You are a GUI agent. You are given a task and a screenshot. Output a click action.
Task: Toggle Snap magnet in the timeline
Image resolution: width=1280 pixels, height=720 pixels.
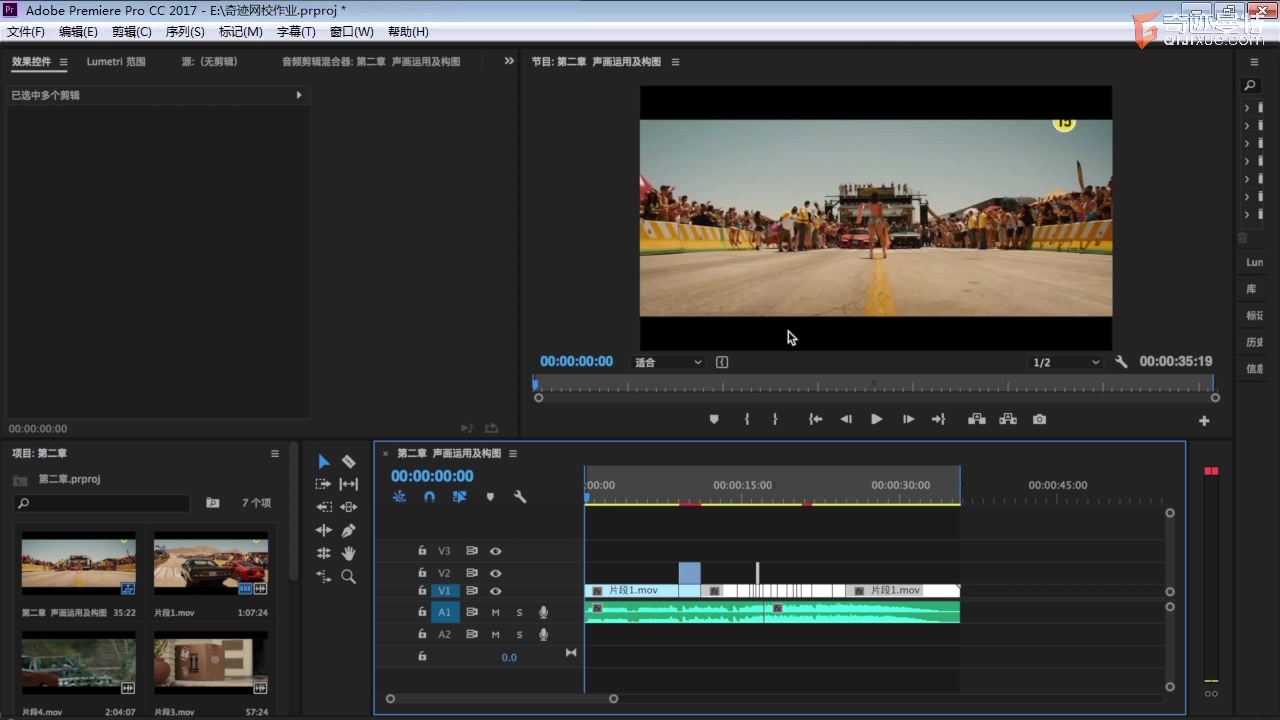tap(429, 496)
